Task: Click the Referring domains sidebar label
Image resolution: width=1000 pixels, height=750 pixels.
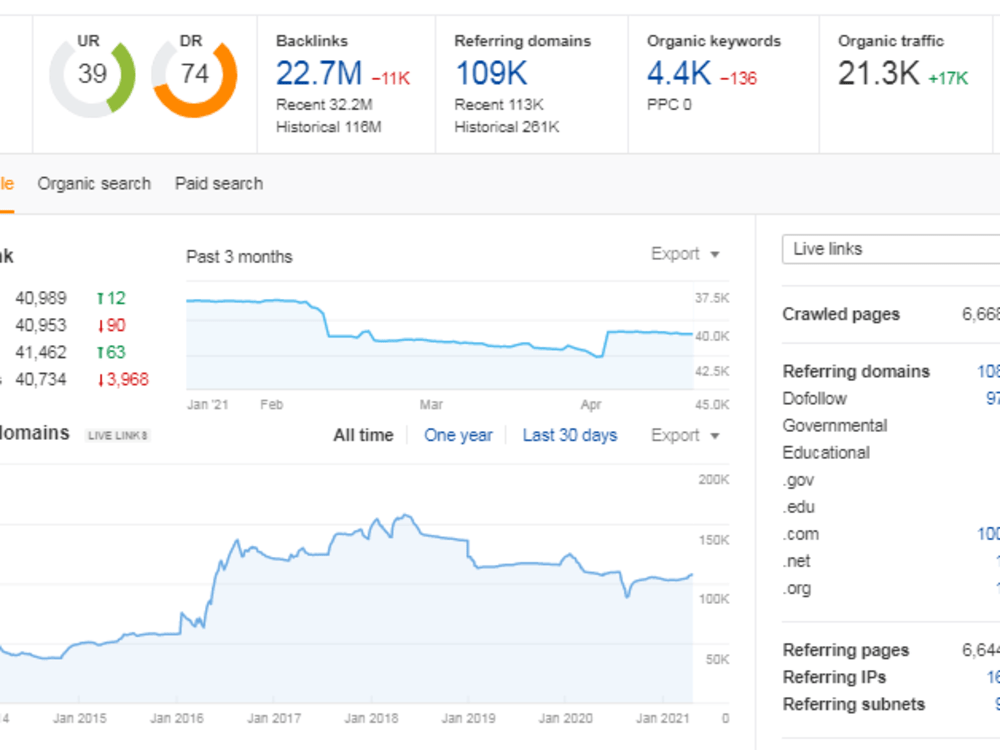Action: (856, 371)
